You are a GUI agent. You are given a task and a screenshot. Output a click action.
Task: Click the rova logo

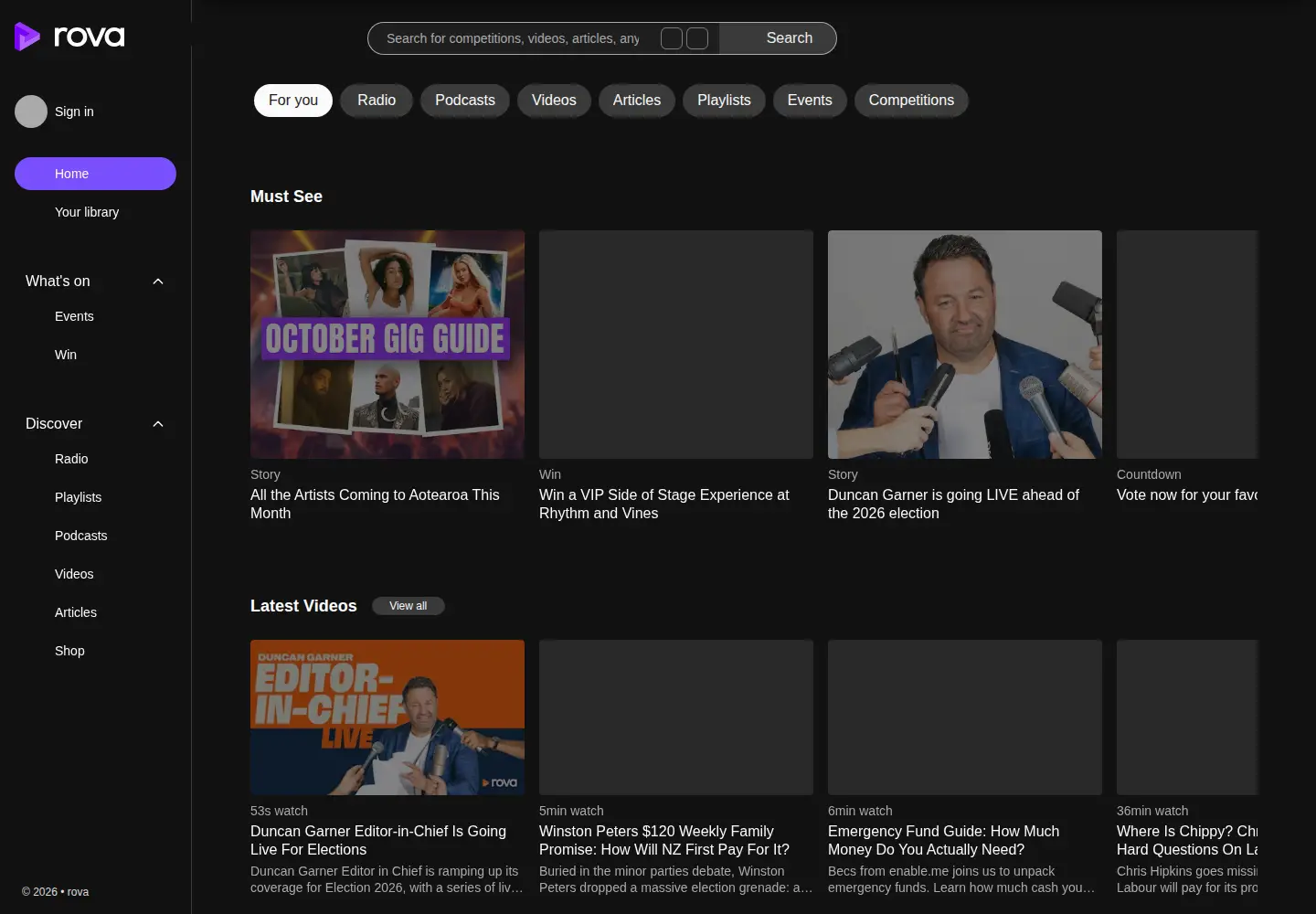point(69,37)
